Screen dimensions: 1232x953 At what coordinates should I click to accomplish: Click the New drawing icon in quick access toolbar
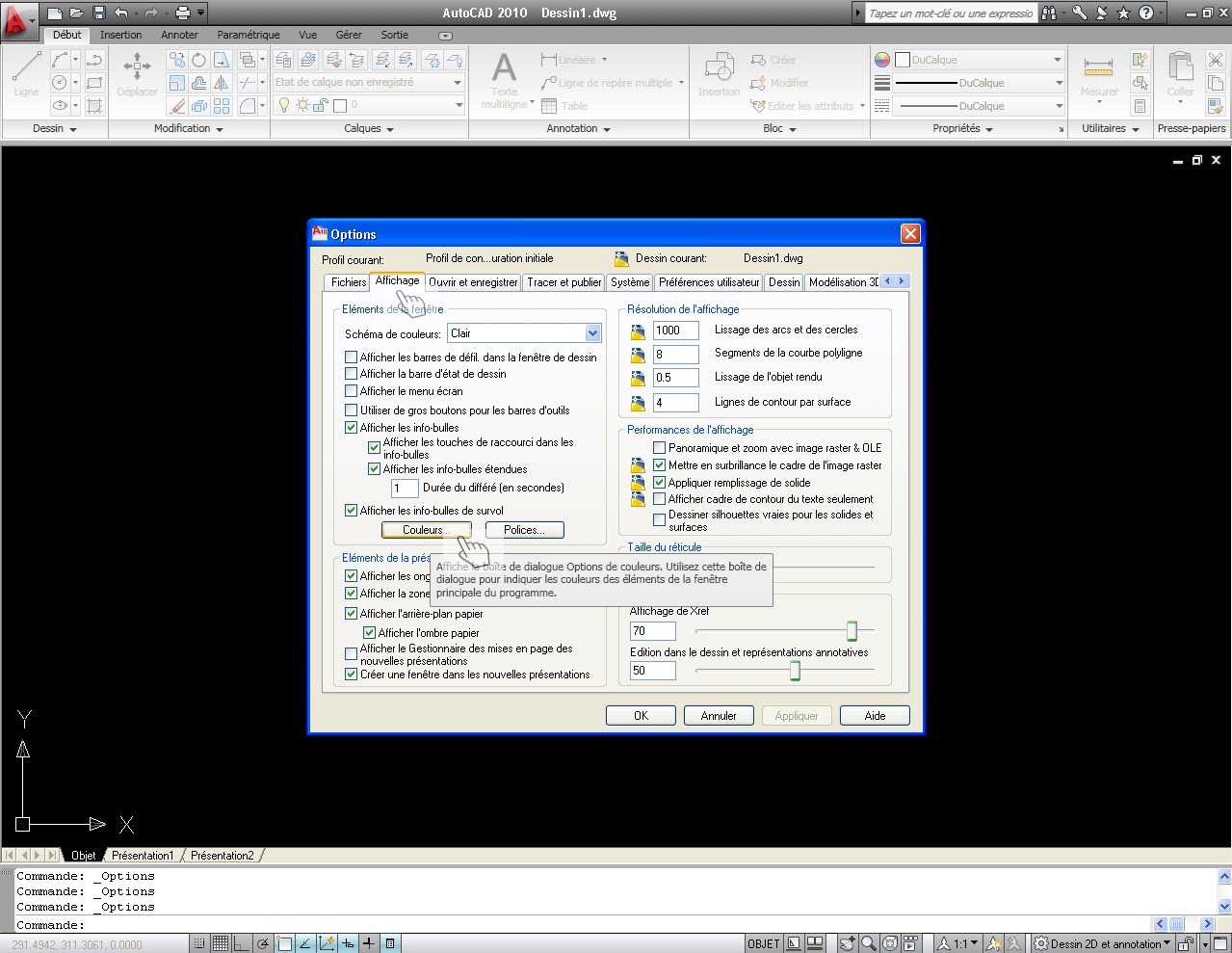click(55, 13)
